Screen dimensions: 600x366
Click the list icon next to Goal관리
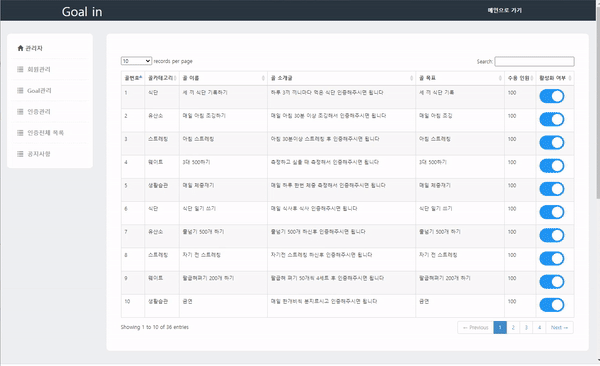(20, 90)
